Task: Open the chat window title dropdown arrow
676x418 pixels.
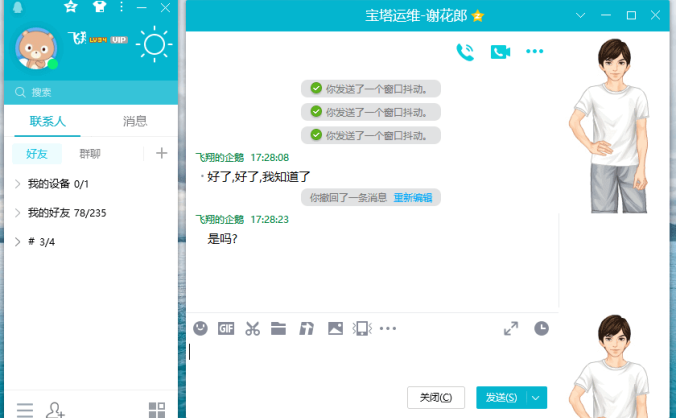Action: point(580,16)
